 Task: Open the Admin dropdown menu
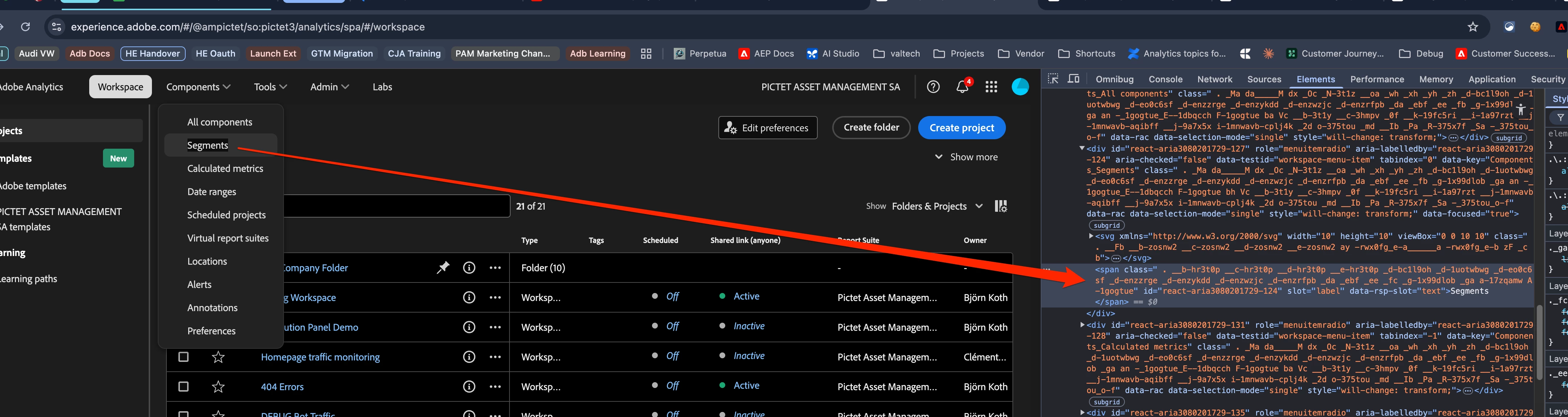click(329, 87)
